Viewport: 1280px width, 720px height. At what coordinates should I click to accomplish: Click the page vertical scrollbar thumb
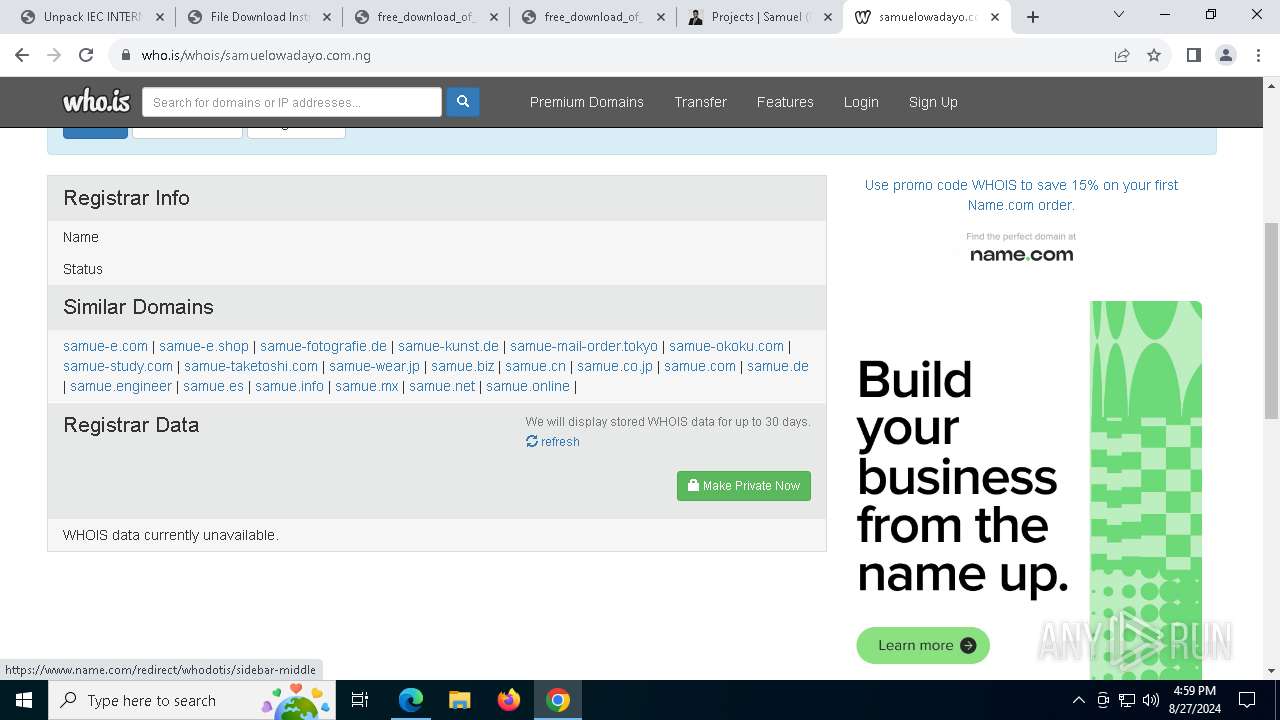click(1271, 320)
